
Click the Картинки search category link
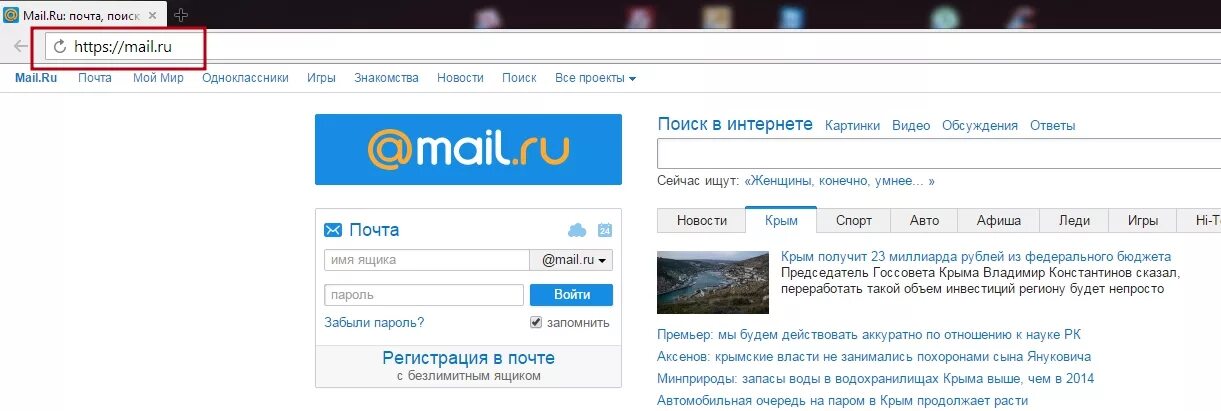coord(852,125)
